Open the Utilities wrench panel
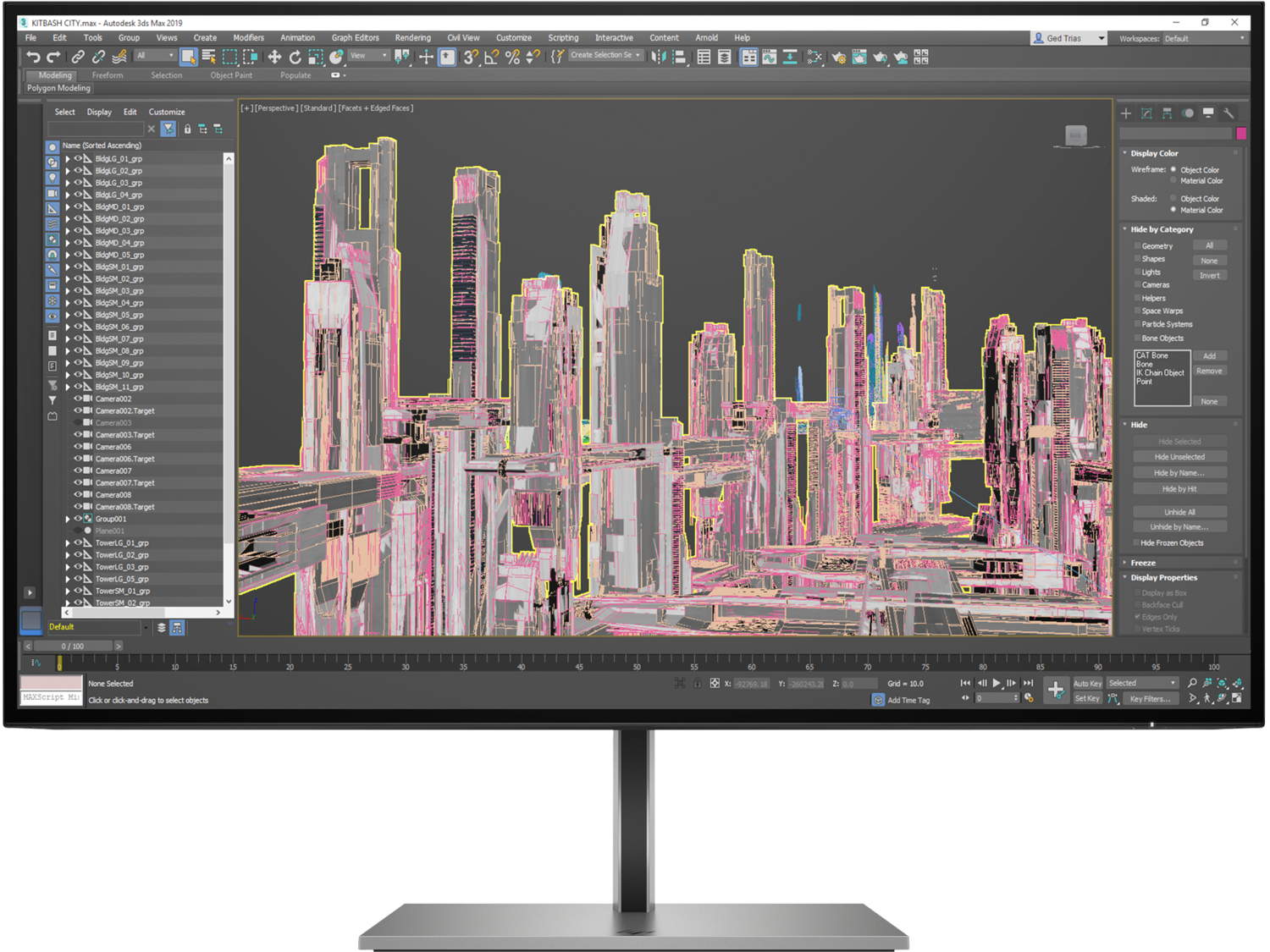 [1229, 113]
